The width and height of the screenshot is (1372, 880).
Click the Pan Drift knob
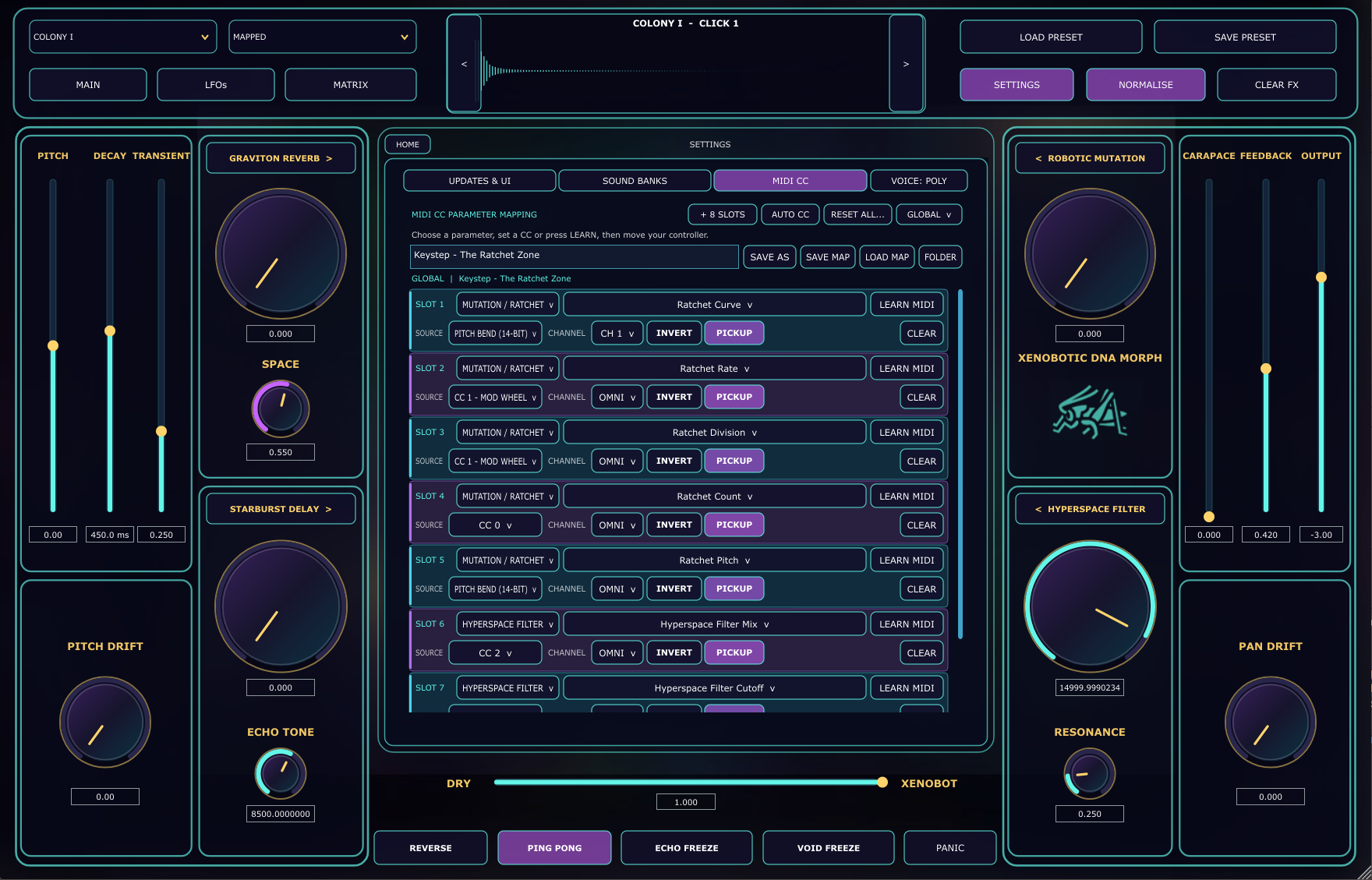[1271, 722]
